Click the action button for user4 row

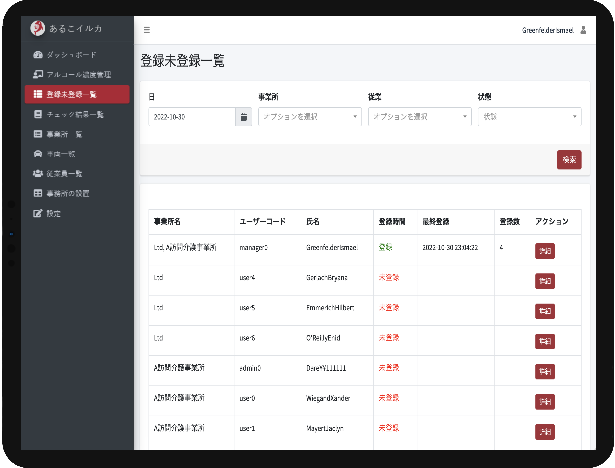click(x=545, y=281)
